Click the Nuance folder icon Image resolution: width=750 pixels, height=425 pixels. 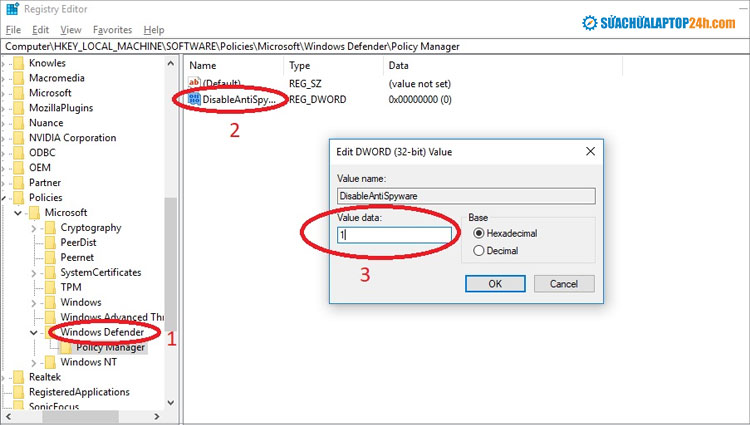tap(19, 123)
